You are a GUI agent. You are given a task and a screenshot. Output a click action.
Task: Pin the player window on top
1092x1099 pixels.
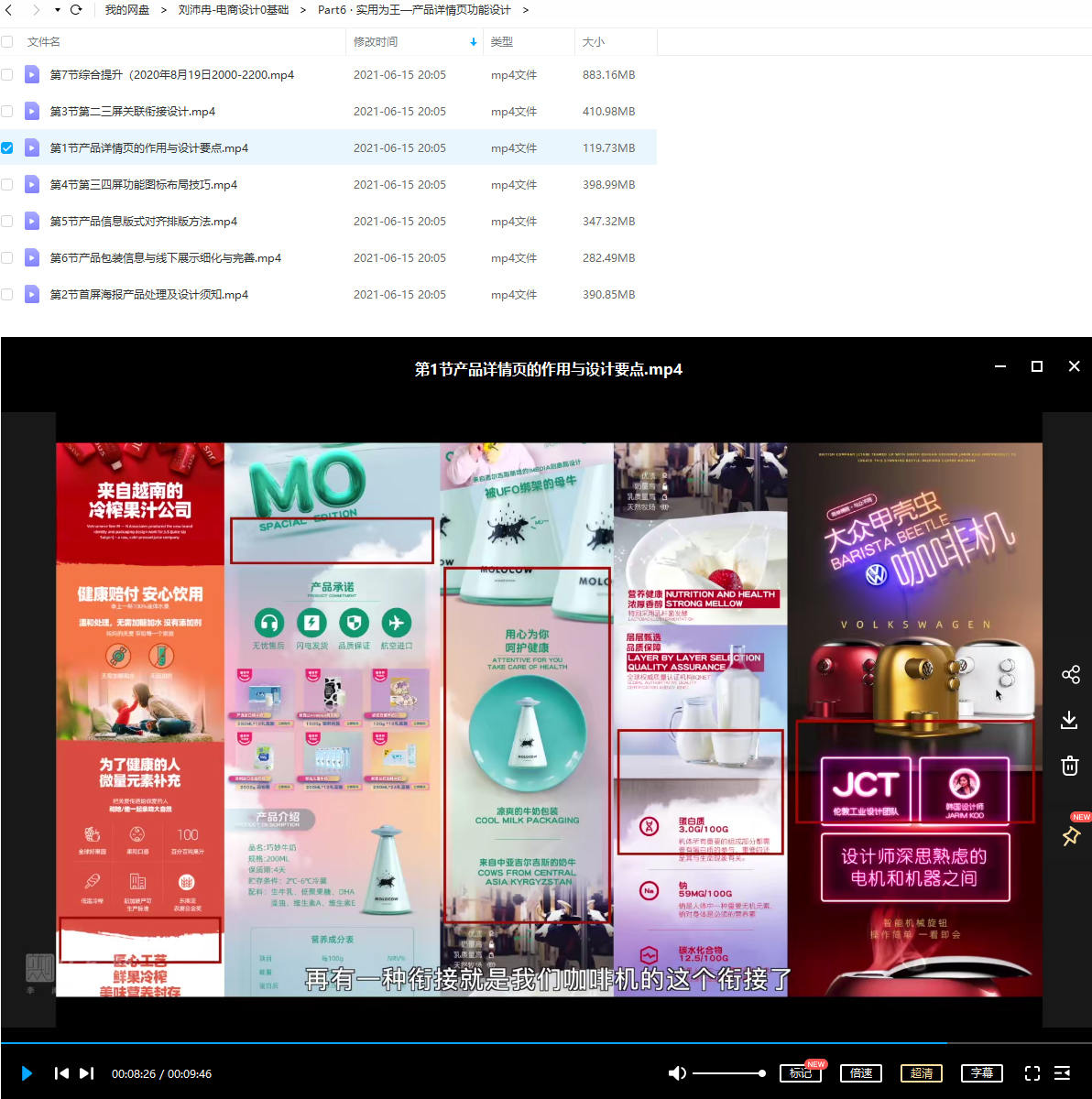tap(1070, 836)
